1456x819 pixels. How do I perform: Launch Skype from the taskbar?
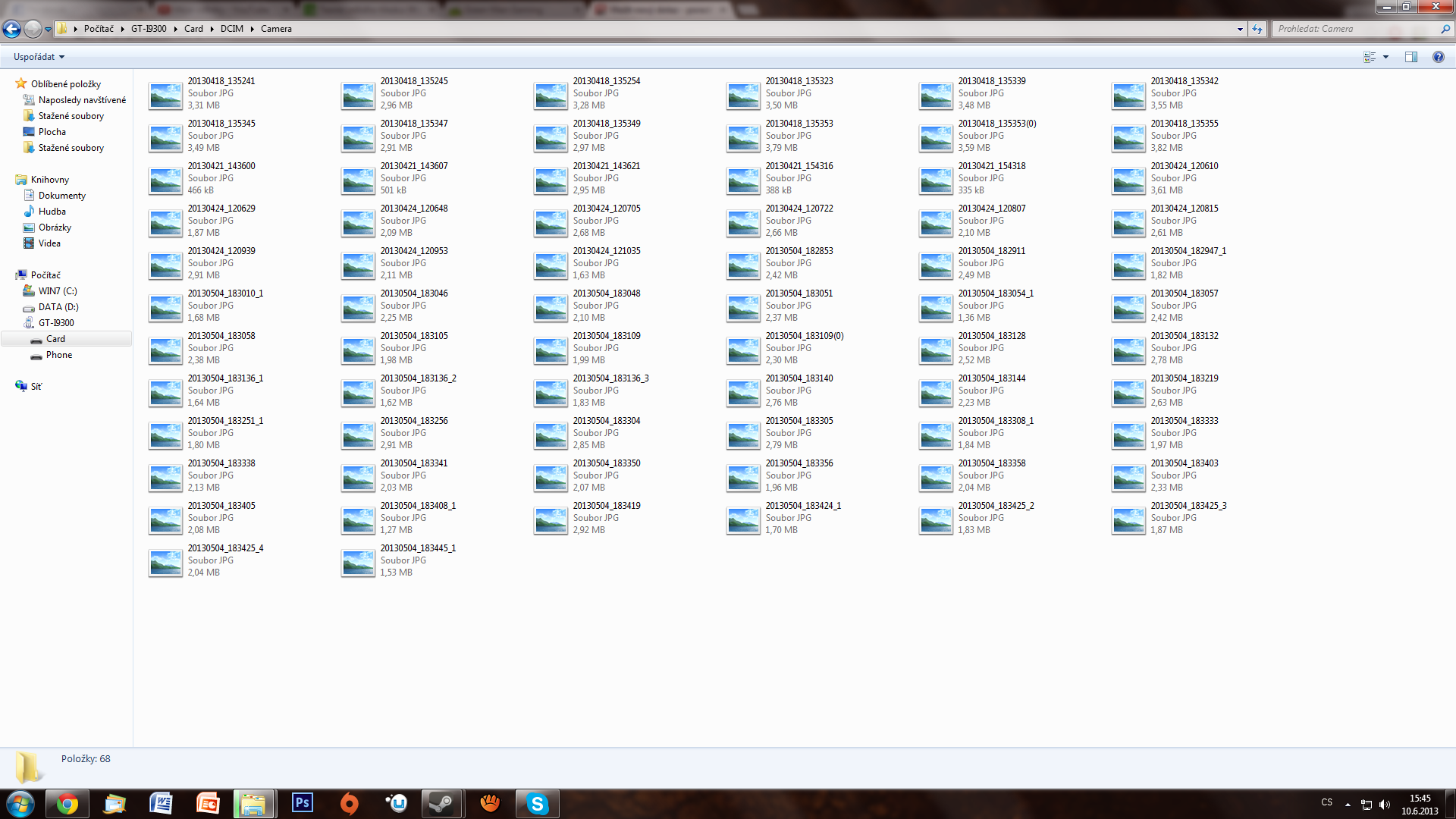(x=537, y=803)
